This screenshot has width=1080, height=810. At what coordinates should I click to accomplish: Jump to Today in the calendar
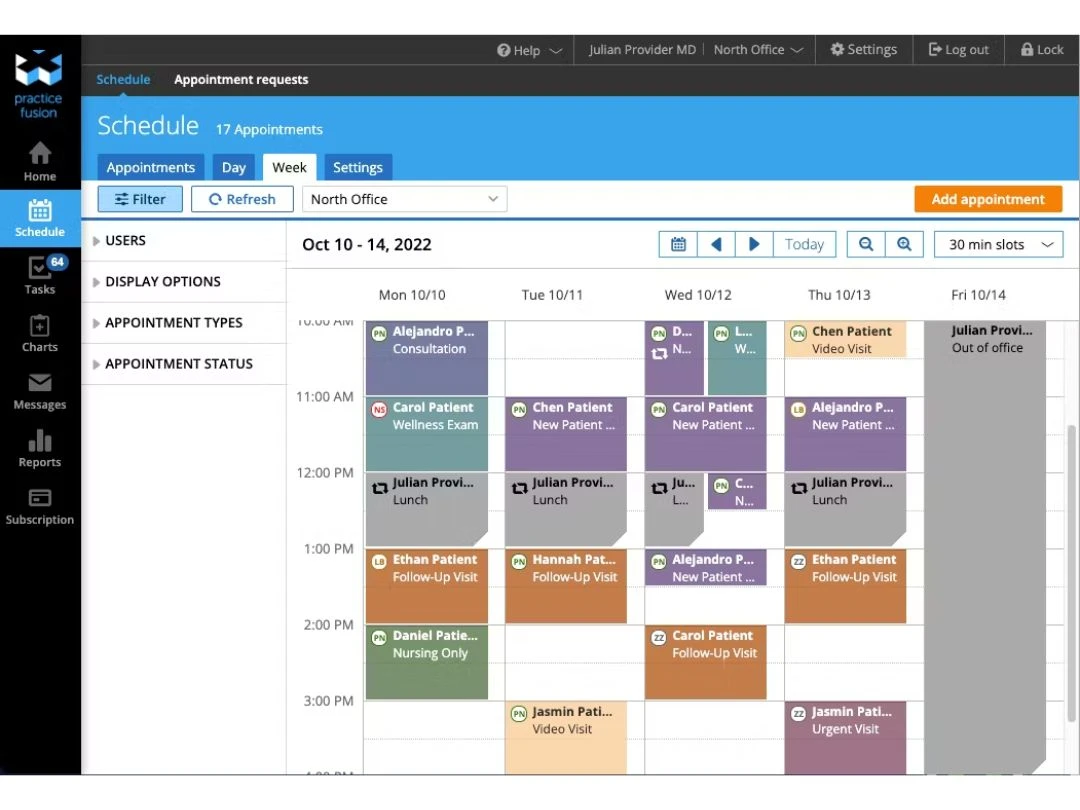pos(804,245)
